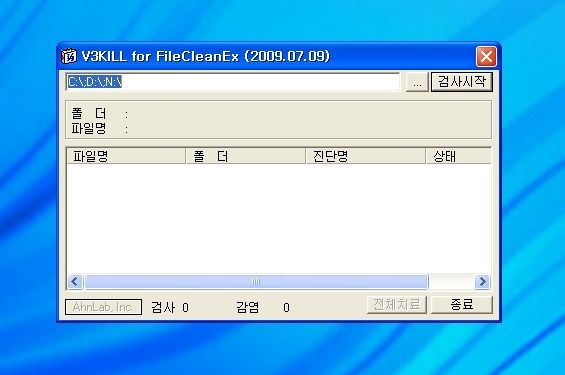Click the 검사 count label
565x375 pixels.
pyautogui.click(x=163, y=307)
